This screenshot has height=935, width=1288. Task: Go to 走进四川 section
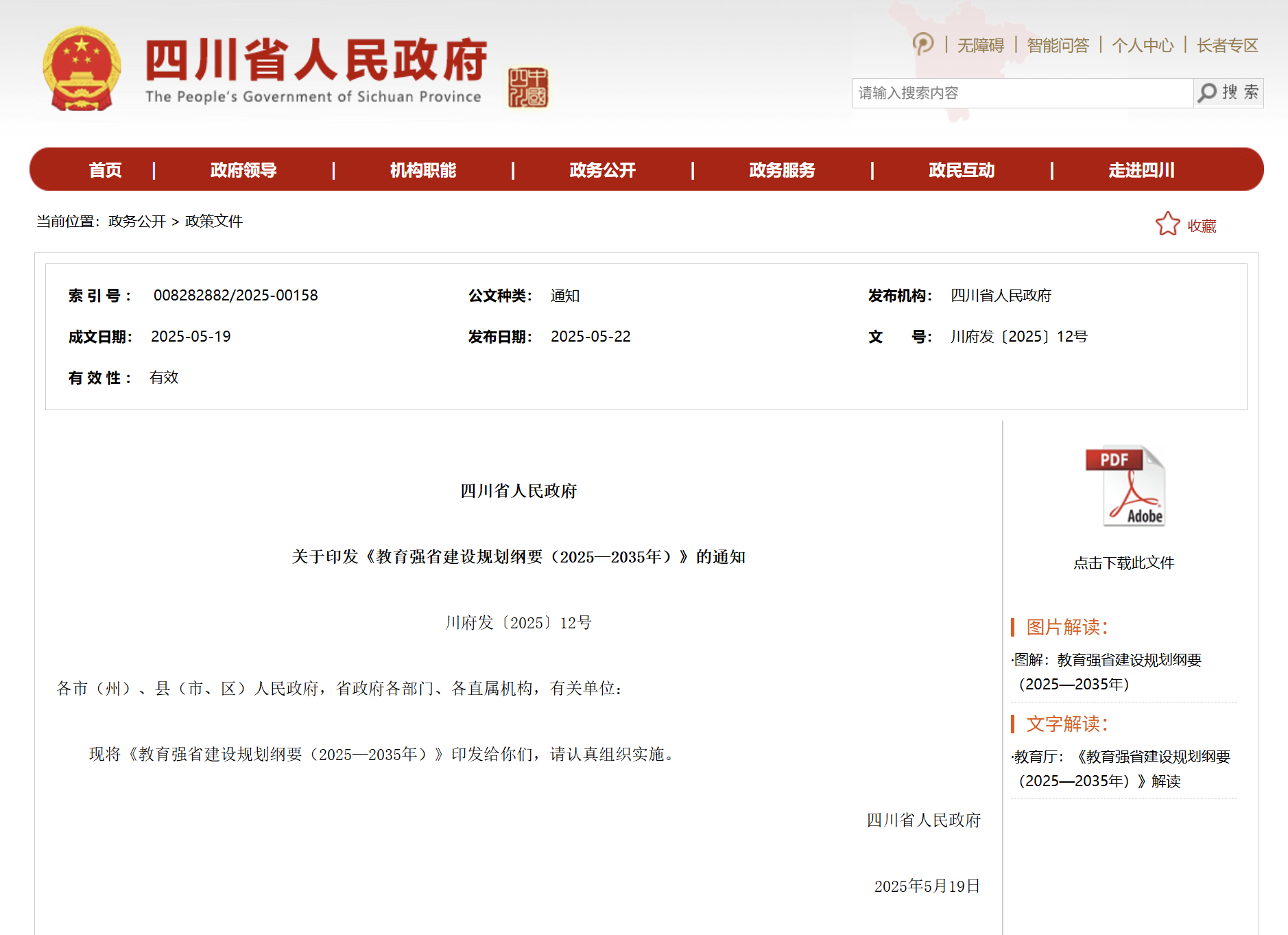(x=1141, y=170)
